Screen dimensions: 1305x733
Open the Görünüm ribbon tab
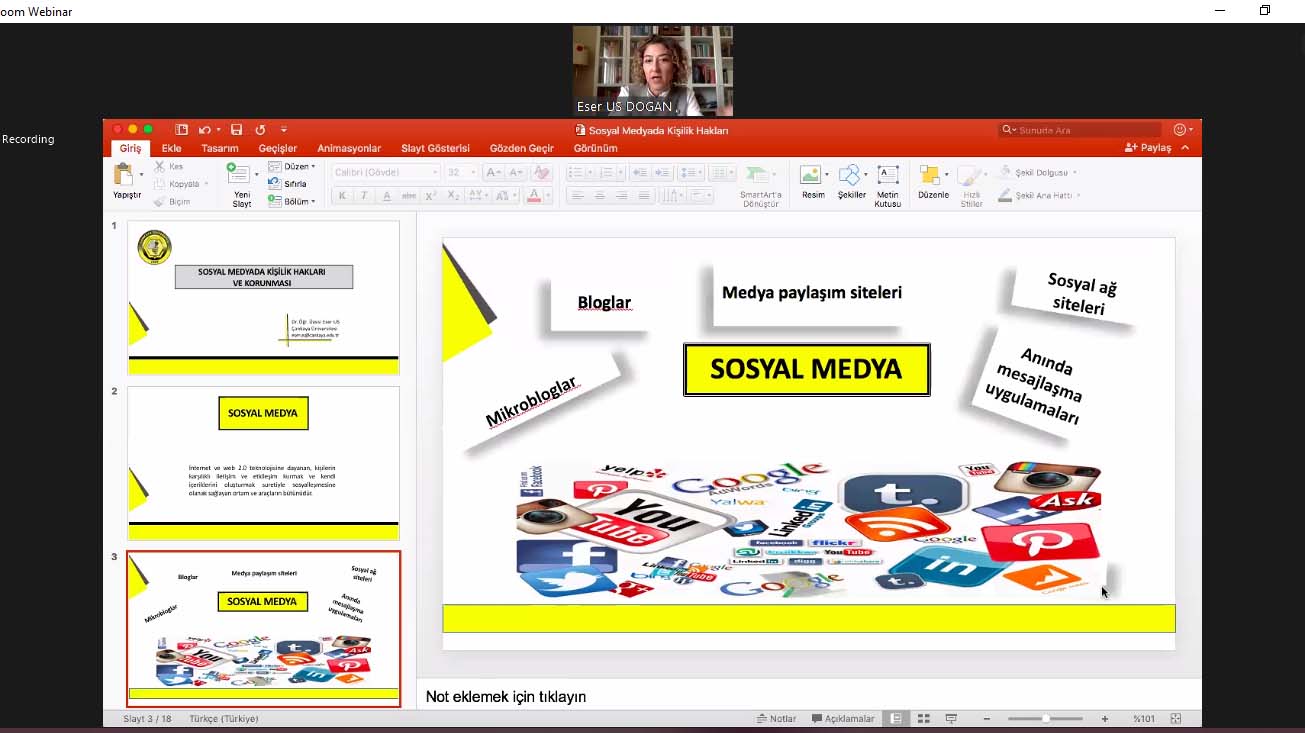point(595,148)
